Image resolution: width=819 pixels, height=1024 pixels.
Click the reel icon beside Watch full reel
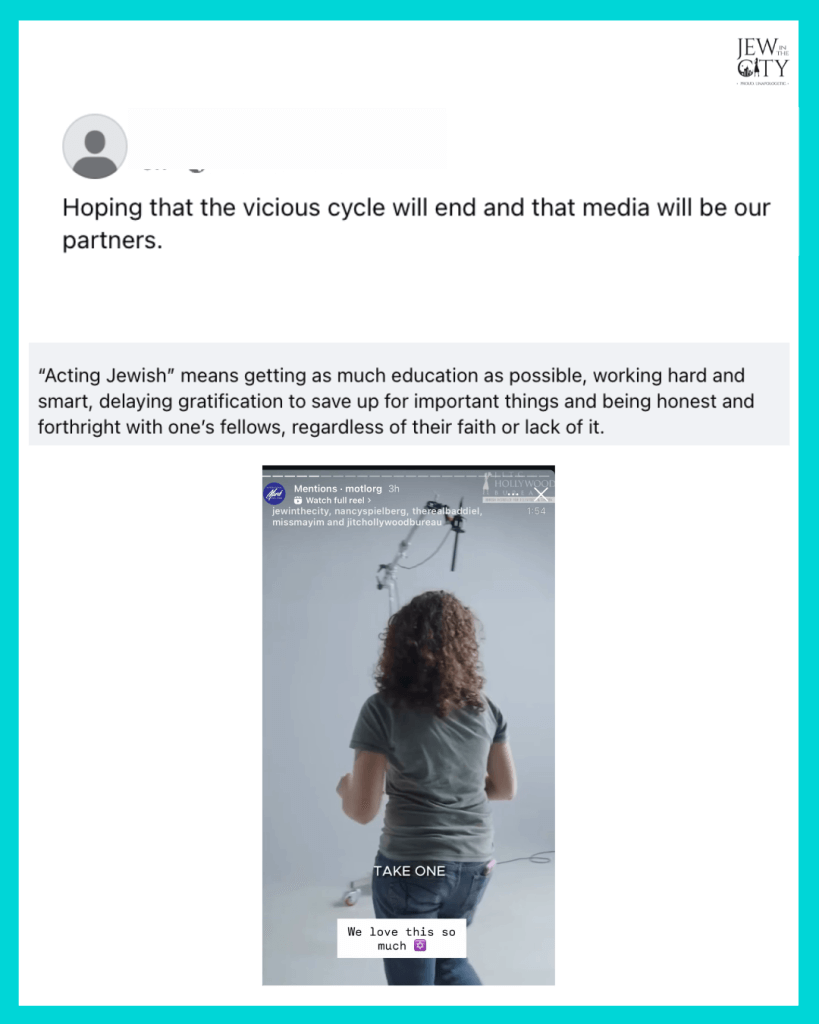tap(298, 500)
